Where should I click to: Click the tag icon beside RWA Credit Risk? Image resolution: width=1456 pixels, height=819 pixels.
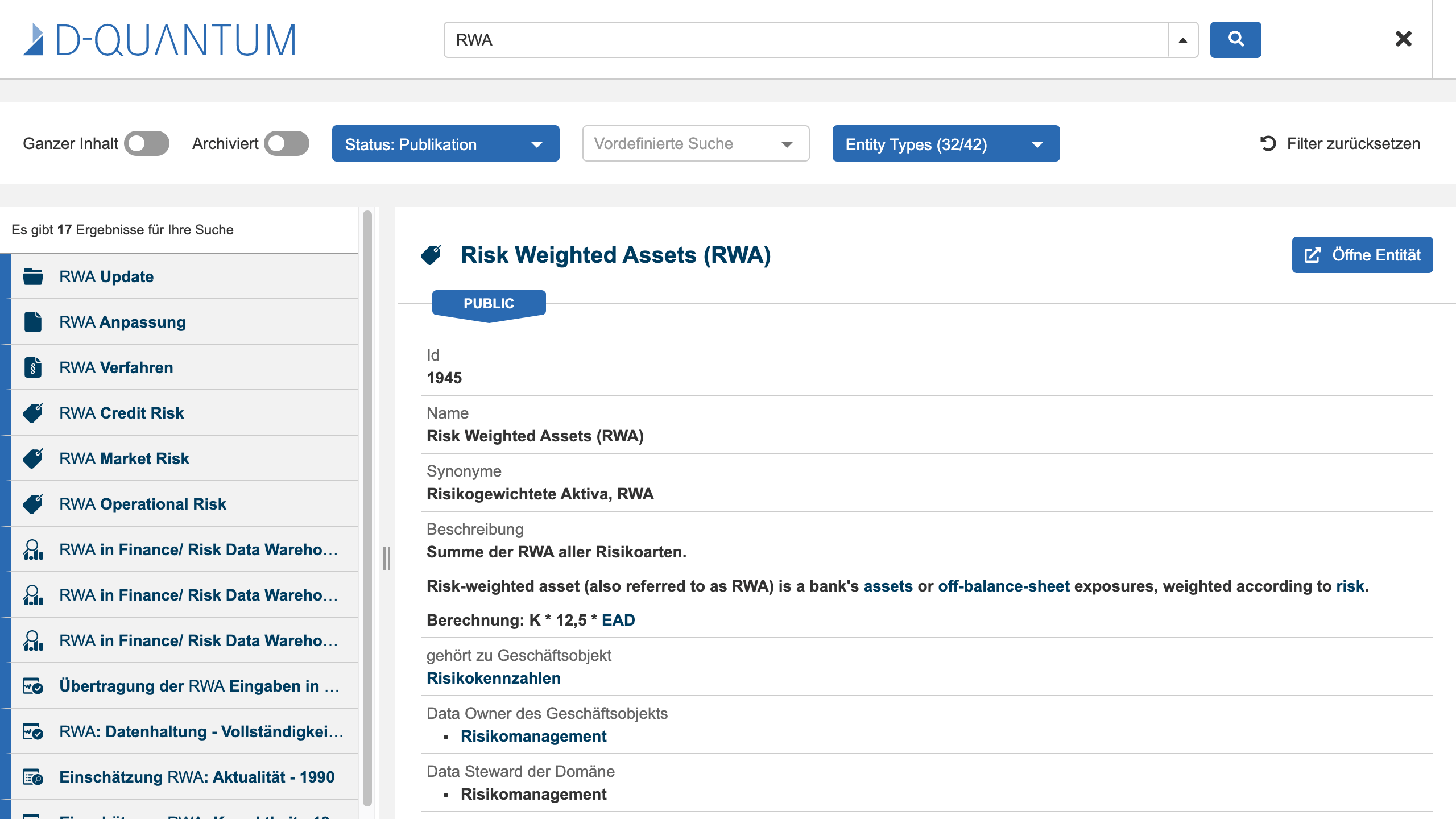click(33, 413)
